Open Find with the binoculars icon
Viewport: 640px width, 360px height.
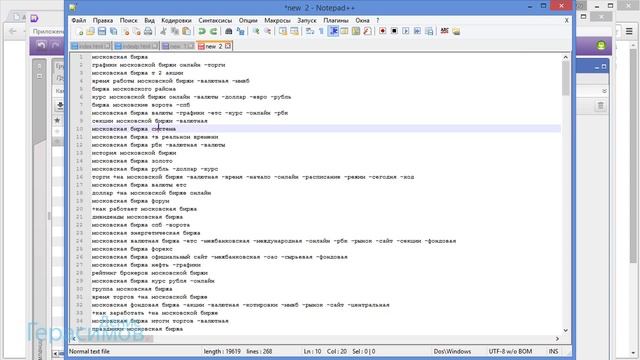click(x=229, y=31)
